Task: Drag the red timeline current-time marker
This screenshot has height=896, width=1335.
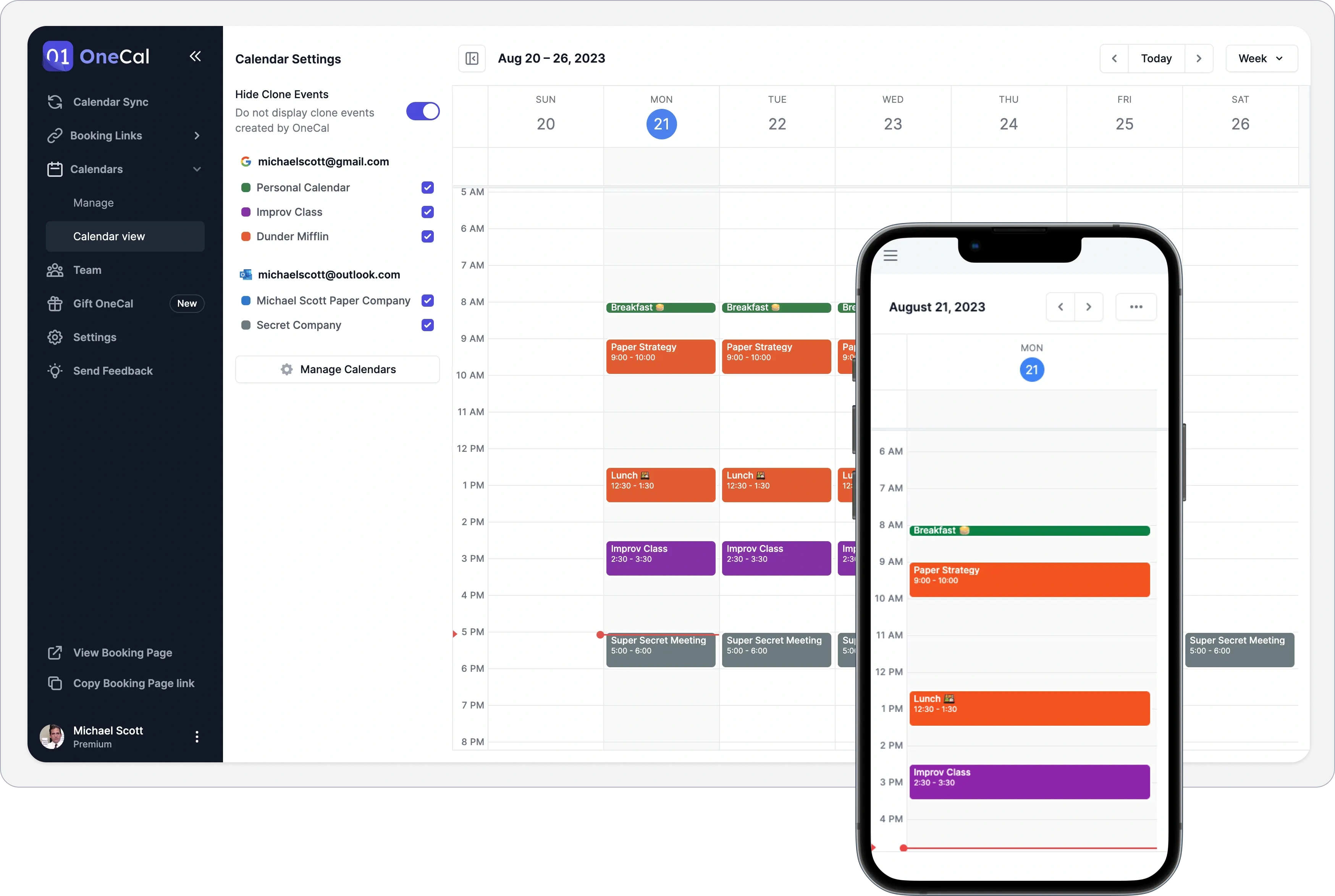Action: click(x=602, y=632)
